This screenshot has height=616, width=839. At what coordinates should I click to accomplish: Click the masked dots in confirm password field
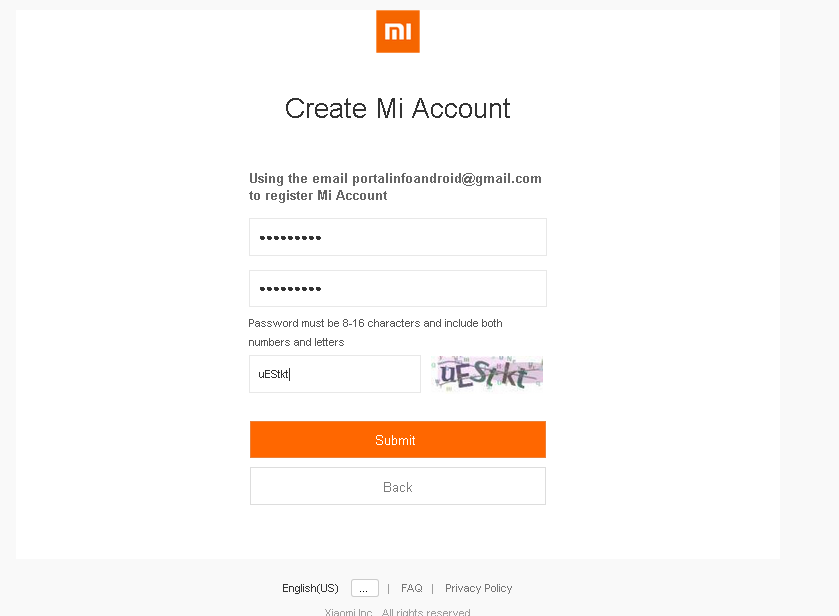coord(290,289)
